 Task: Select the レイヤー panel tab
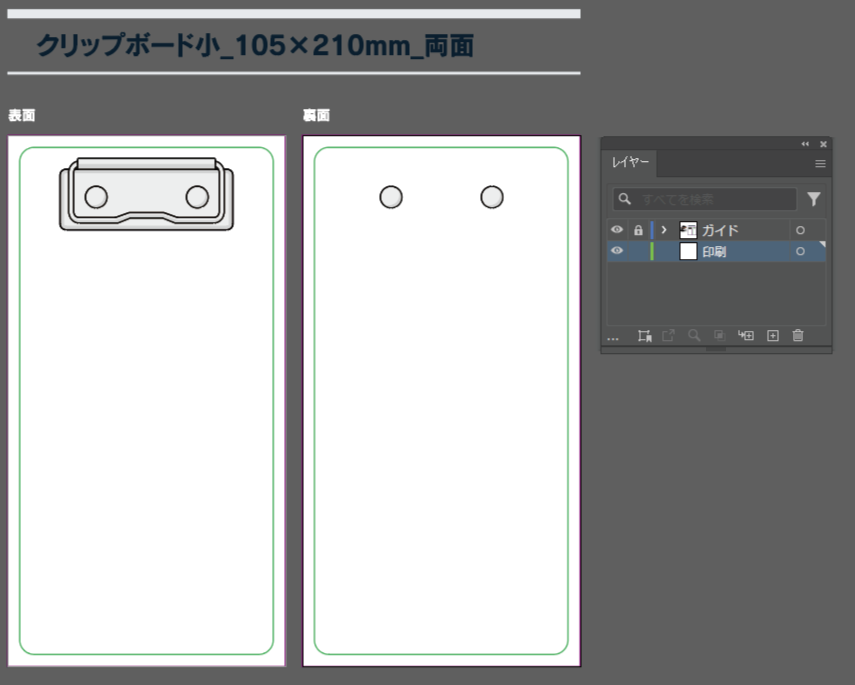630,163
